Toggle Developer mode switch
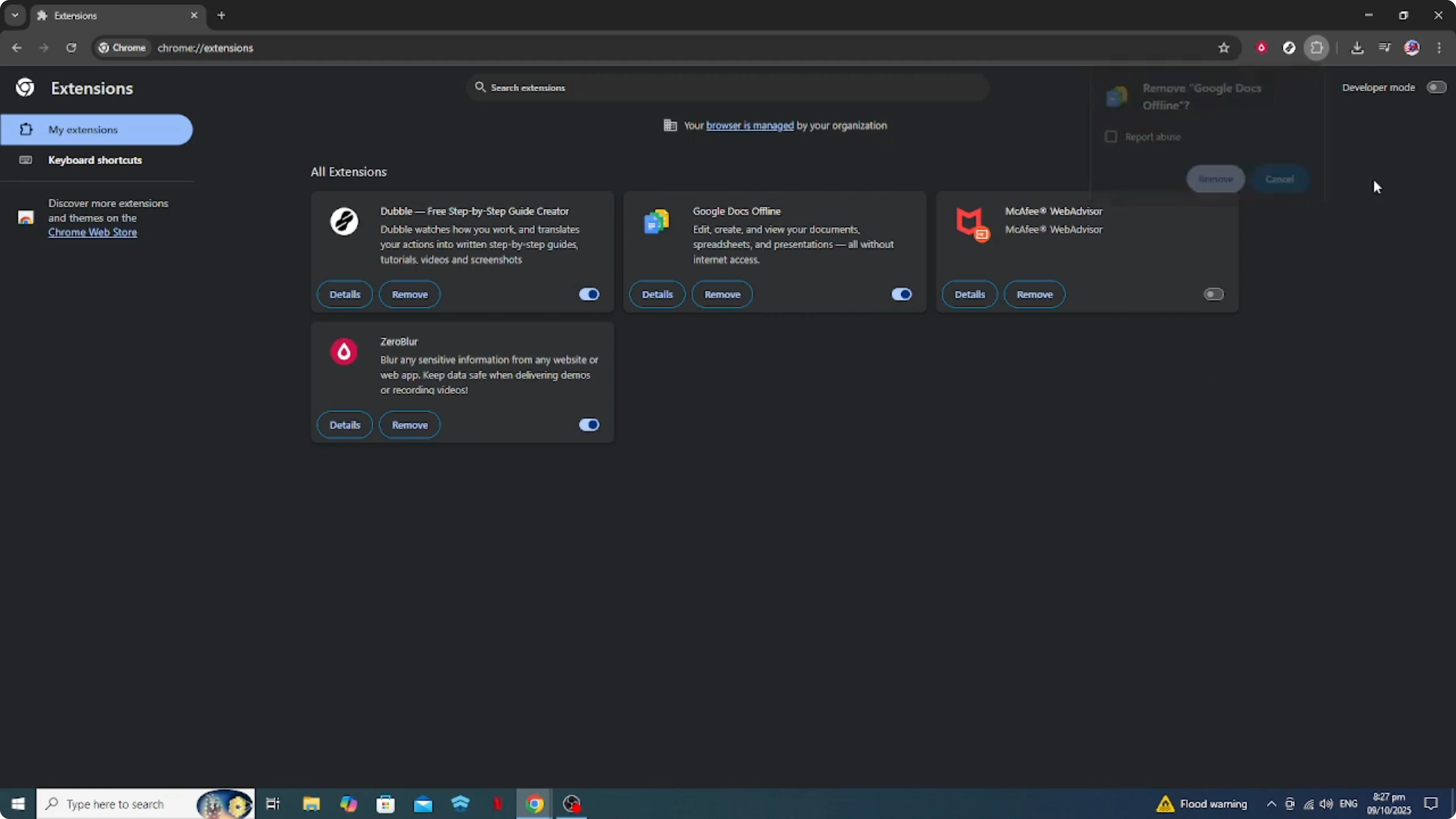The image size is (1456, 819). (x=1436, y=87)
